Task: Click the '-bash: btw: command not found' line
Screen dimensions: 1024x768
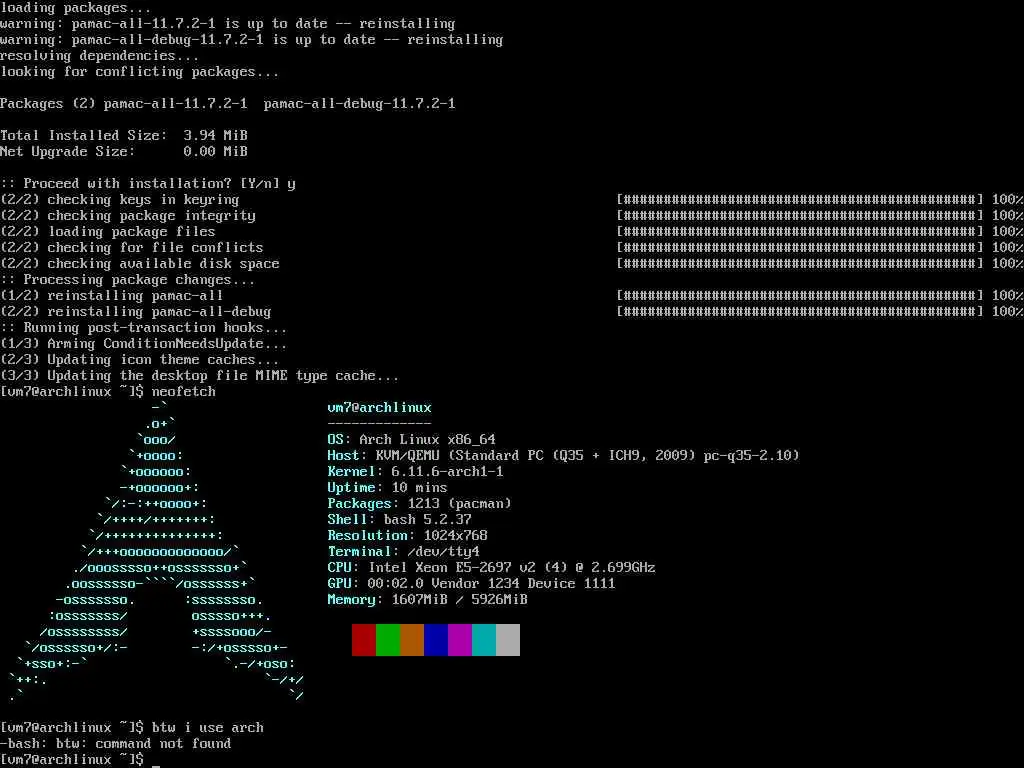Action: tap(116, 744)
